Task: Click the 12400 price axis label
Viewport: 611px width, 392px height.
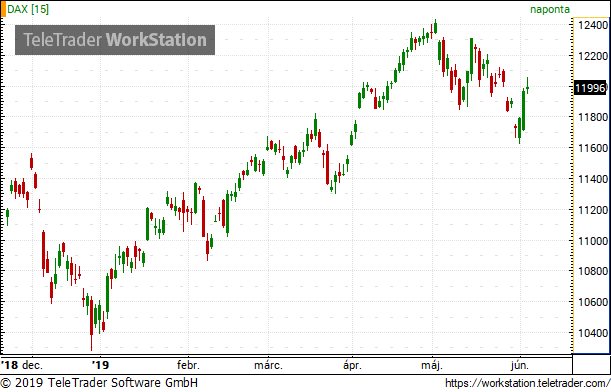Action: [x=593, y=25]
